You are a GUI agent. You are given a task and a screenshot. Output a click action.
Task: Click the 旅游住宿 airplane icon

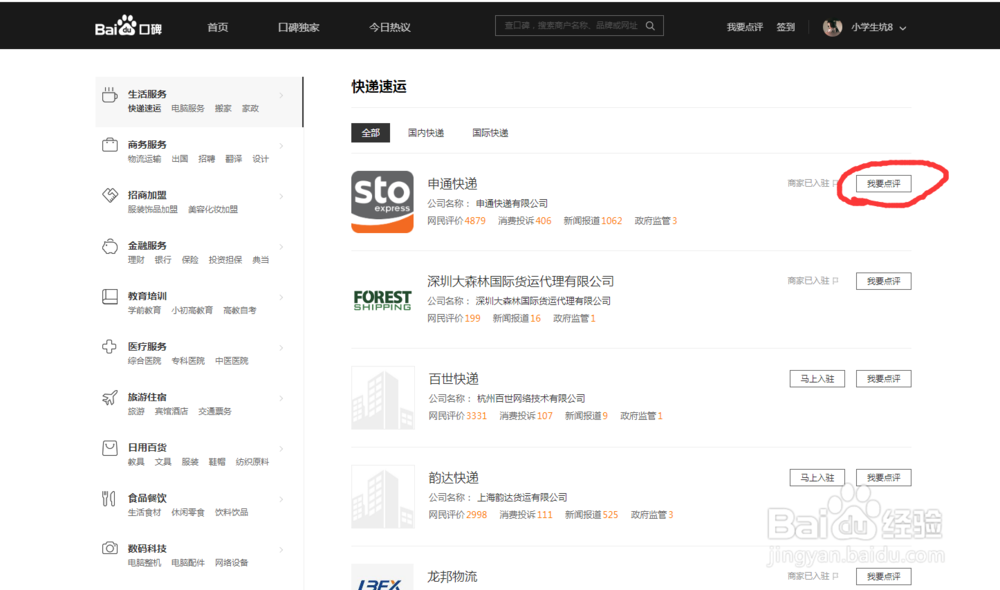click(110, 397)
